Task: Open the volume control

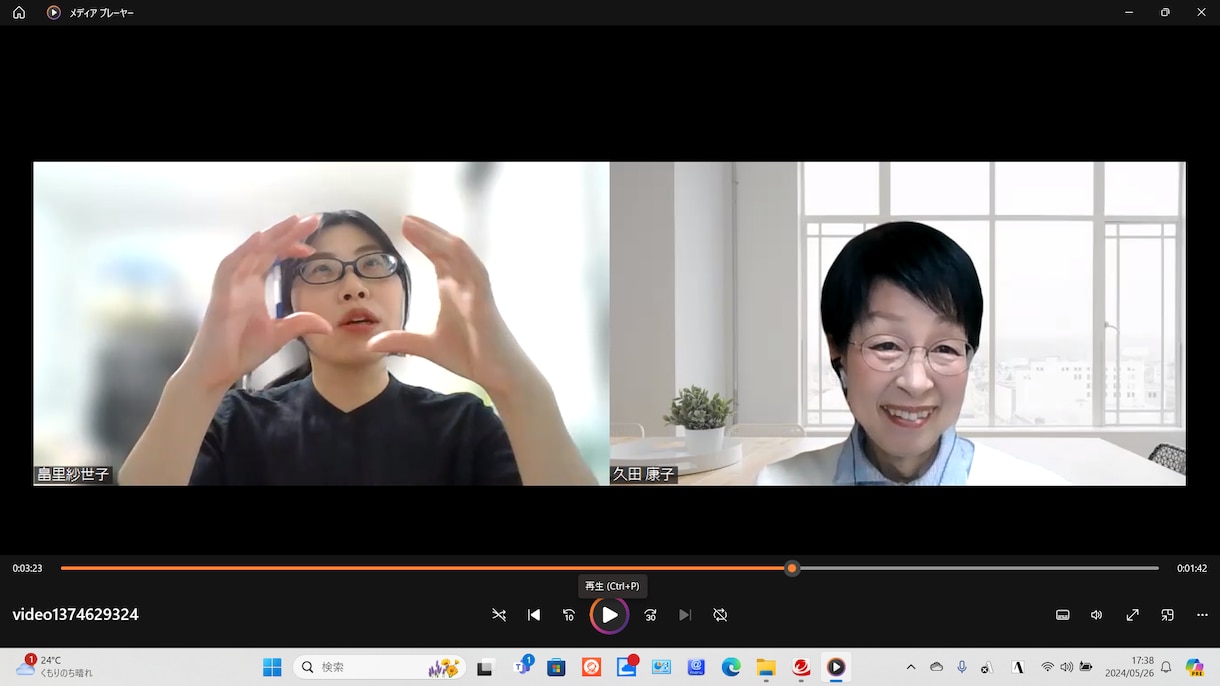Action: tap(1097, 615)
